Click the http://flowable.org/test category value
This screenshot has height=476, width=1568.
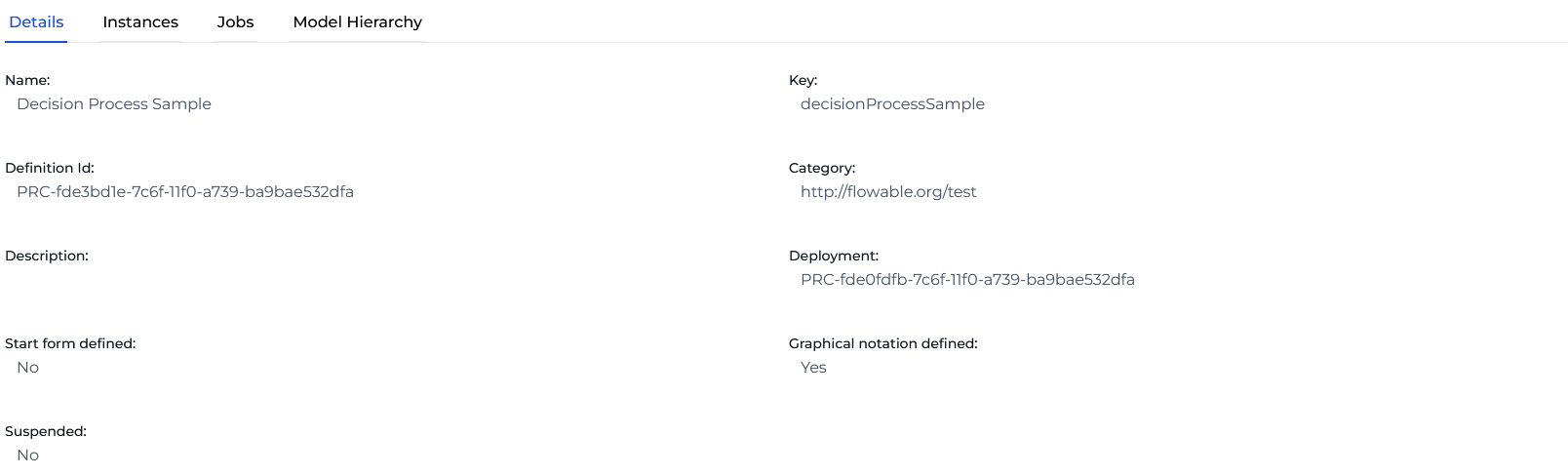(887, 192)
